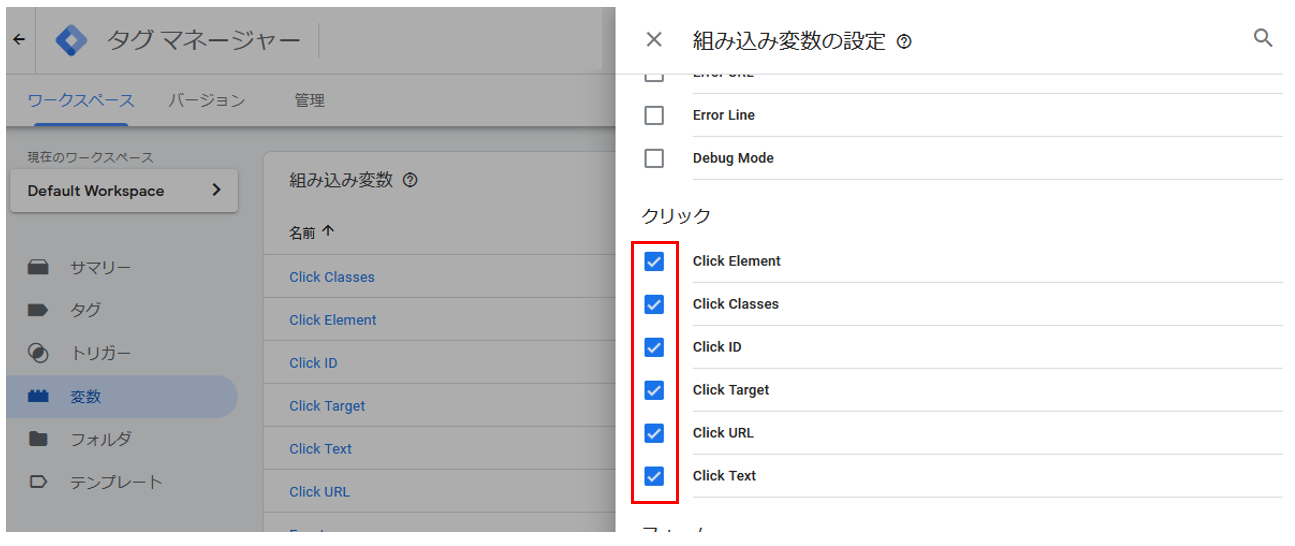
Task: Click the テンプレート outline tag icon
Action: coord(38,482)
